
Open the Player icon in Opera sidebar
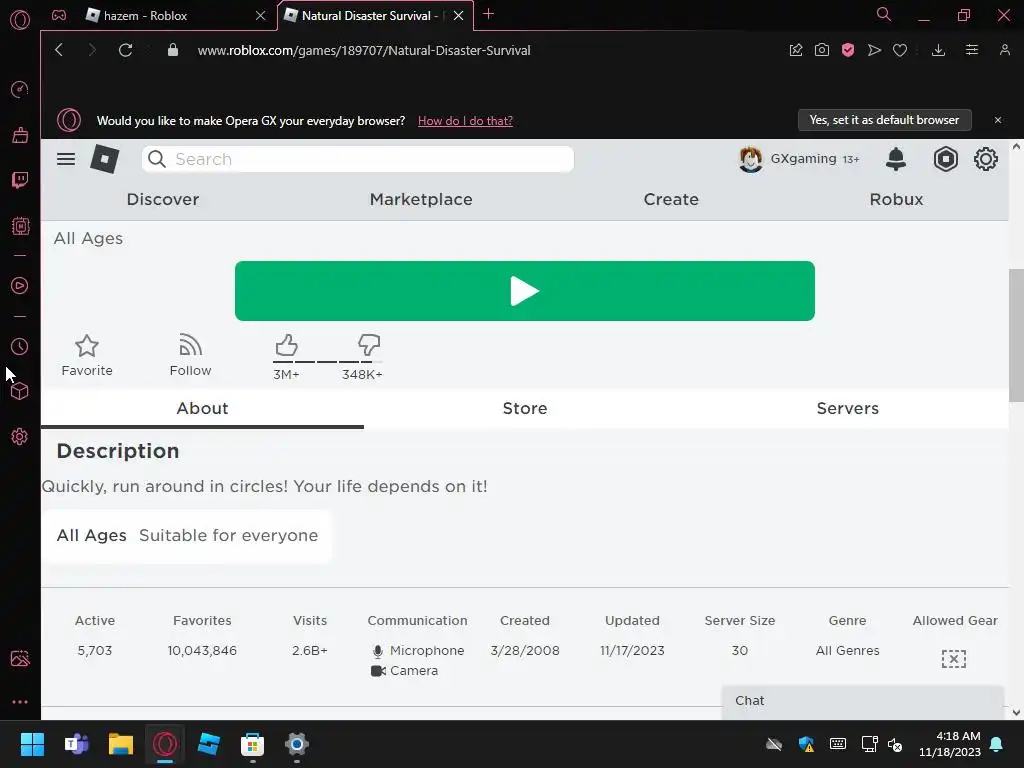click(20, 285)
